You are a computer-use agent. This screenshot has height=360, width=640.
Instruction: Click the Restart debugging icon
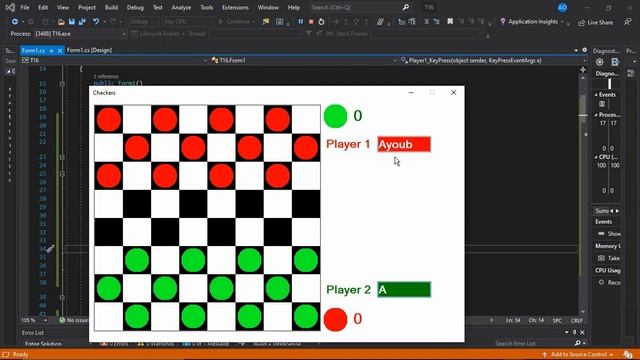321,22
